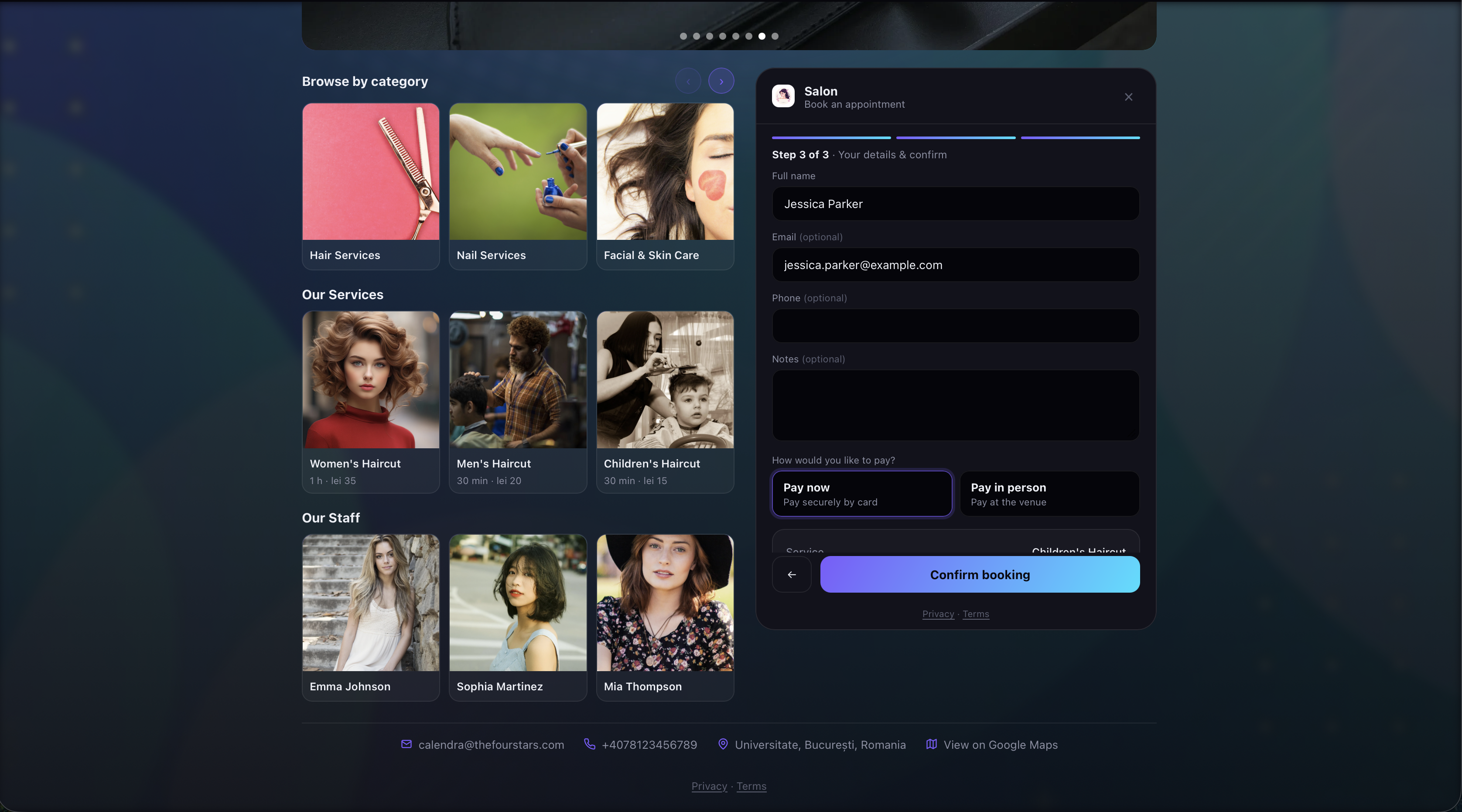Click the map icon beside Google Maps
This screenshot has width=1462, height=812.
(x=931, y=744)
